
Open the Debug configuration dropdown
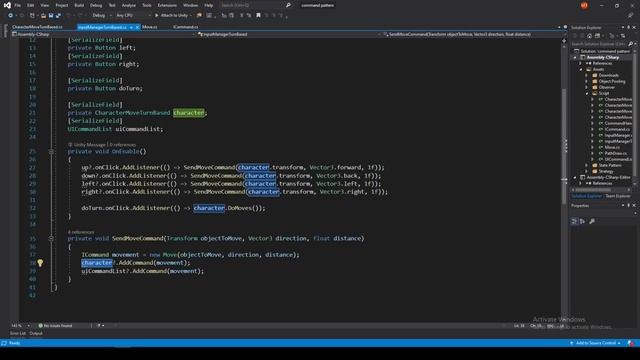coord(101,16)
